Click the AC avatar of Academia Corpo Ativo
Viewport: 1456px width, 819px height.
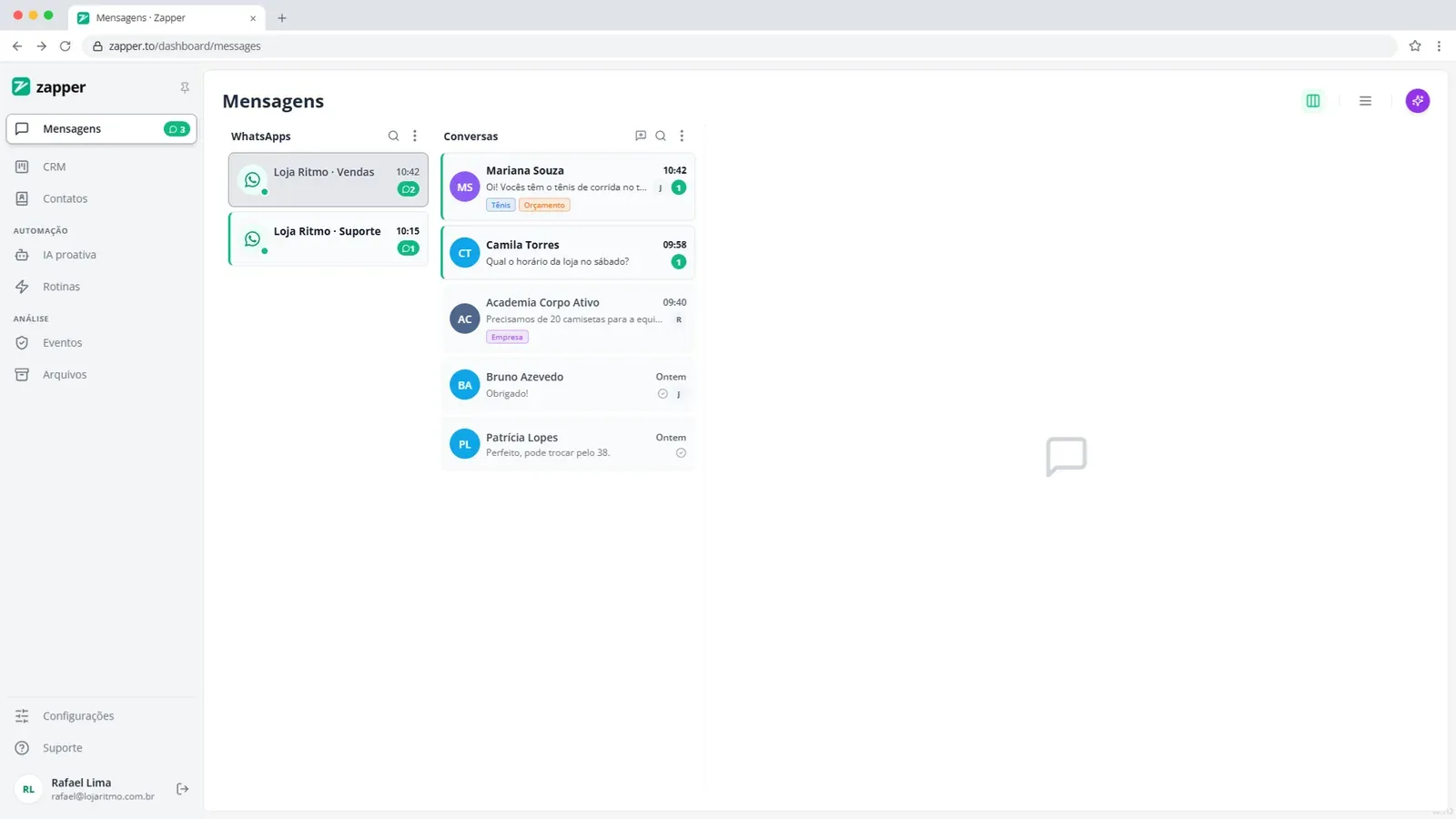click(465, 319)
